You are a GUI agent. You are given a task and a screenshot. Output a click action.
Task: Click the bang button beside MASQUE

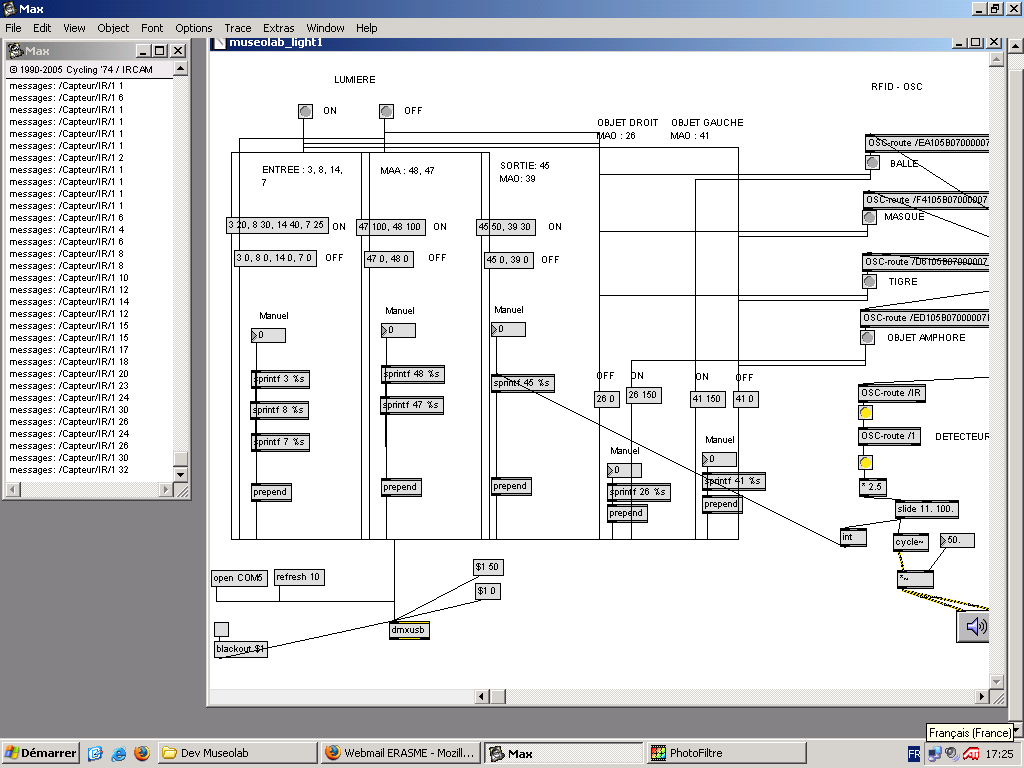870,216
